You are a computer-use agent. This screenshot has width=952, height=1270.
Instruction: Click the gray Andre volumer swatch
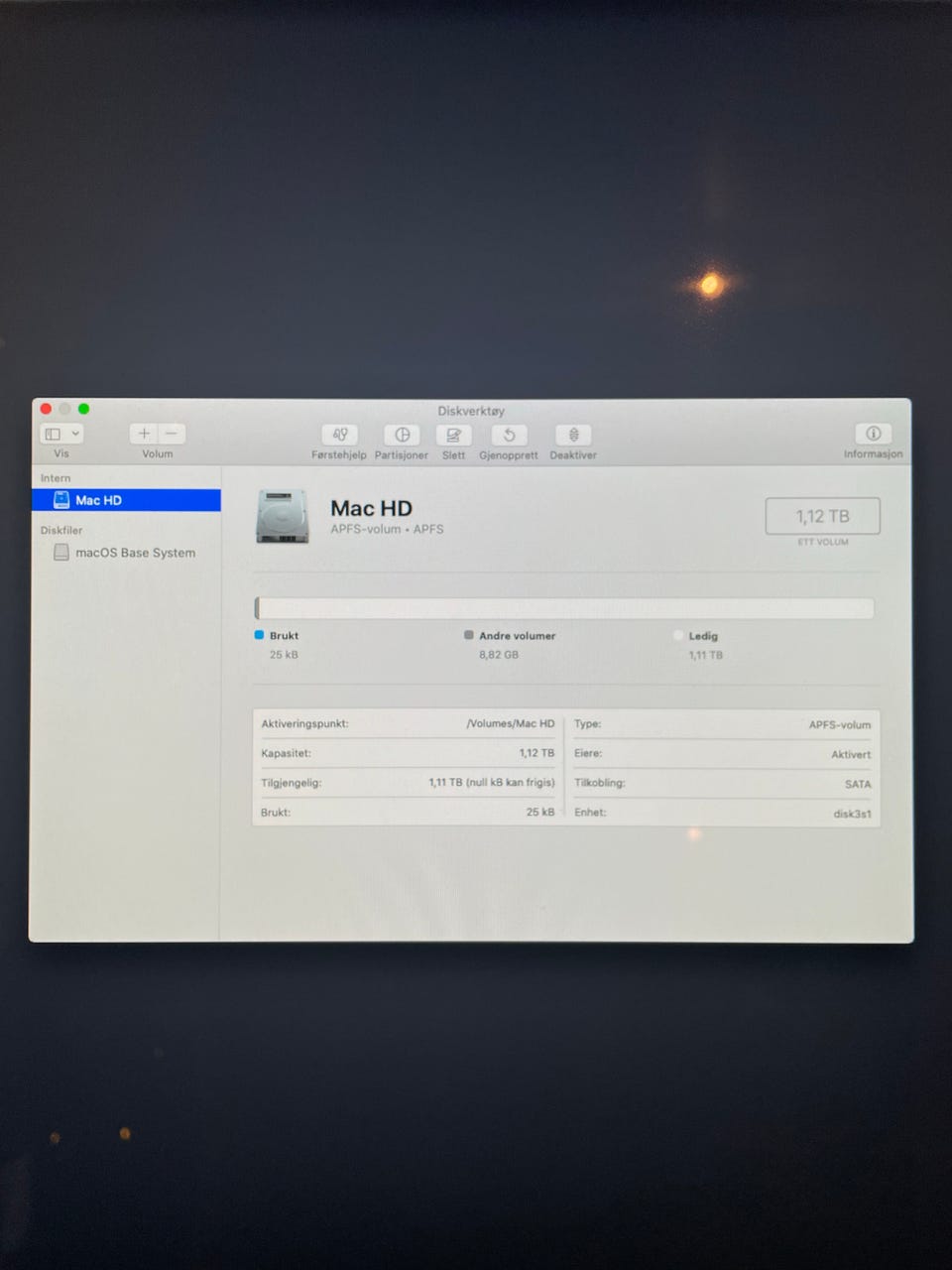[x=468, y=635]
